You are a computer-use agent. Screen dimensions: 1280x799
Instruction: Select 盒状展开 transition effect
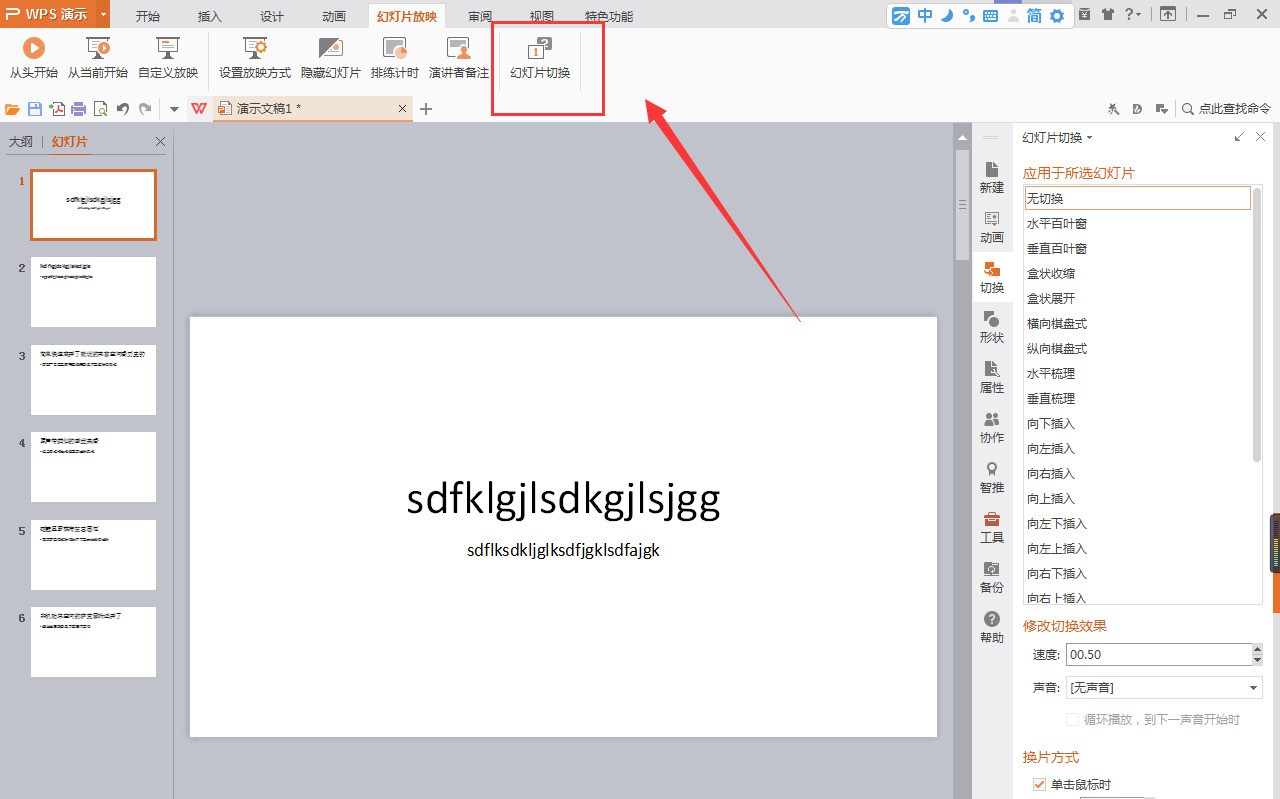[x=1138, y=298]
